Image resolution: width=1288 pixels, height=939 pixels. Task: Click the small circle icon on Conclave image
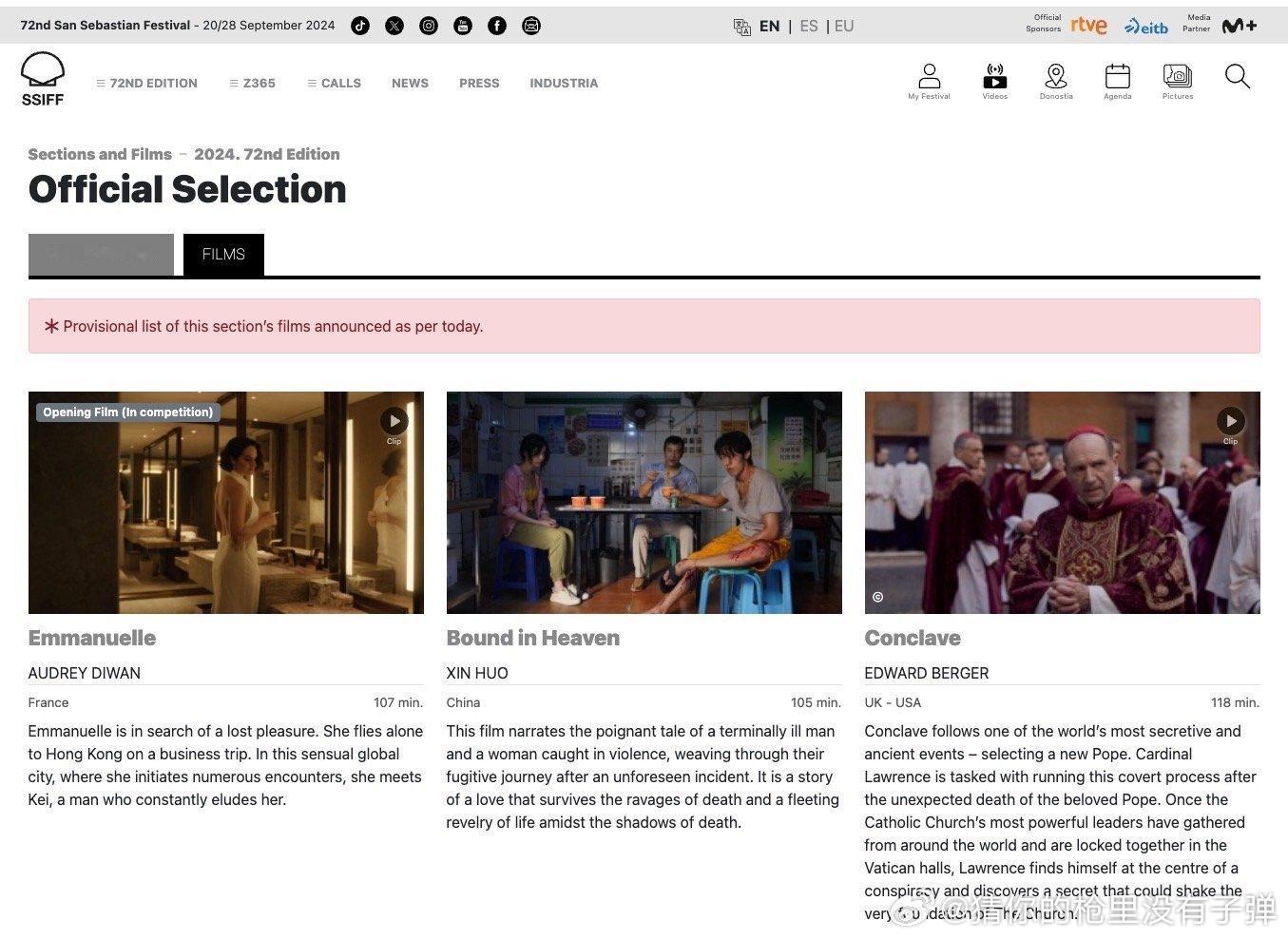click(877, 597)
